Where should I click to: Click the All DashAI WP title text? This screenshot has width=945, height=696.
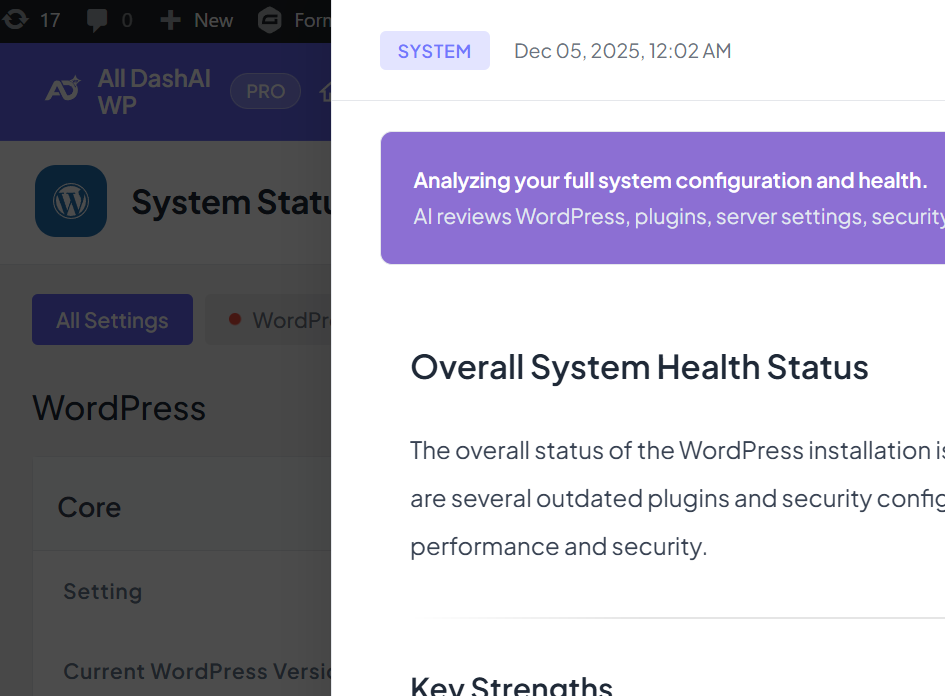(154, 91)
